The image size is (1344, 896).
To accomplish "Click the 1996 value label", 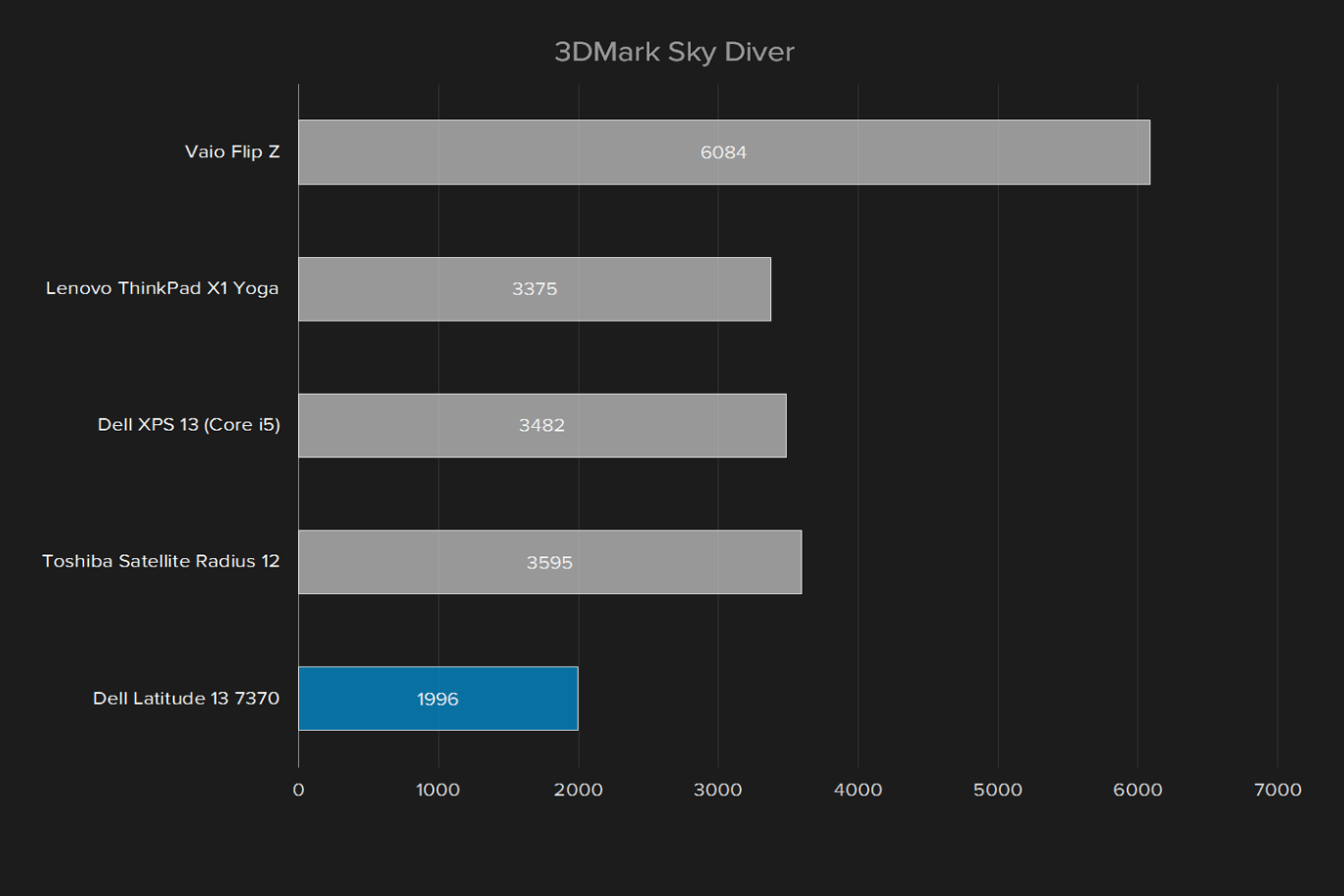I will coord(438,700).
